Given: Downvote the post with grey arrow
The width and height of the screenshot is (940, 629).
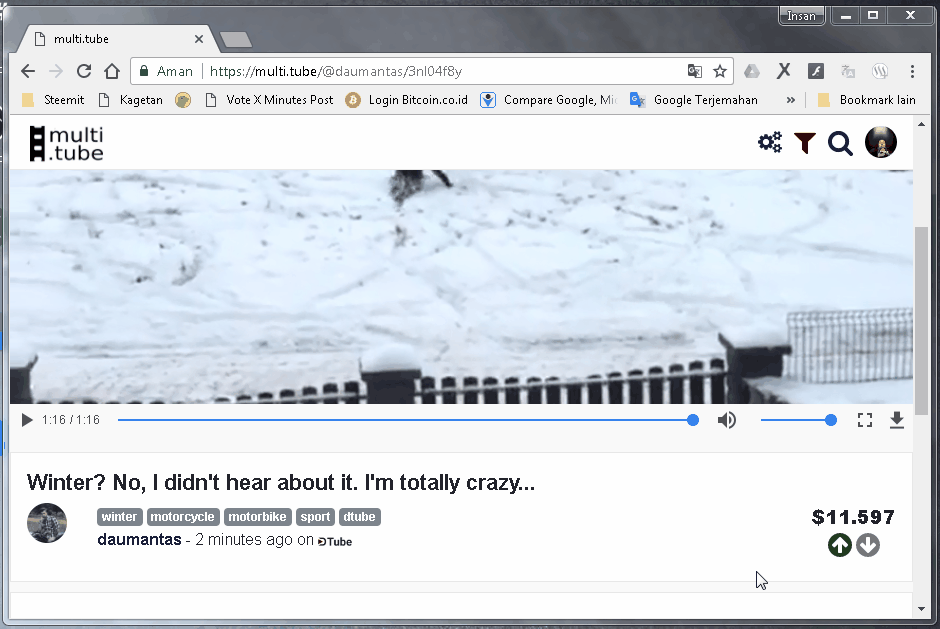Looking at the screenshot, I should (x=867, y=545).
